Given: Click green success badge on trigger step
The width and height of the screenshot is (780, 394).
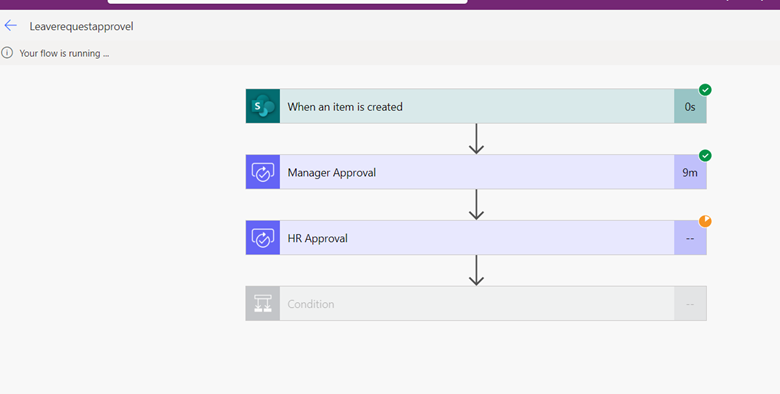Looking at the screenshot, I should [705, 90].
